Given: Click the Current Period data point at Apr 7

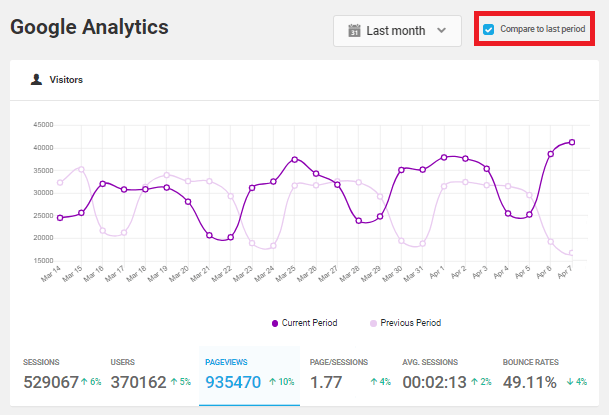Looking at the screenshot, I should click(572, 142).
